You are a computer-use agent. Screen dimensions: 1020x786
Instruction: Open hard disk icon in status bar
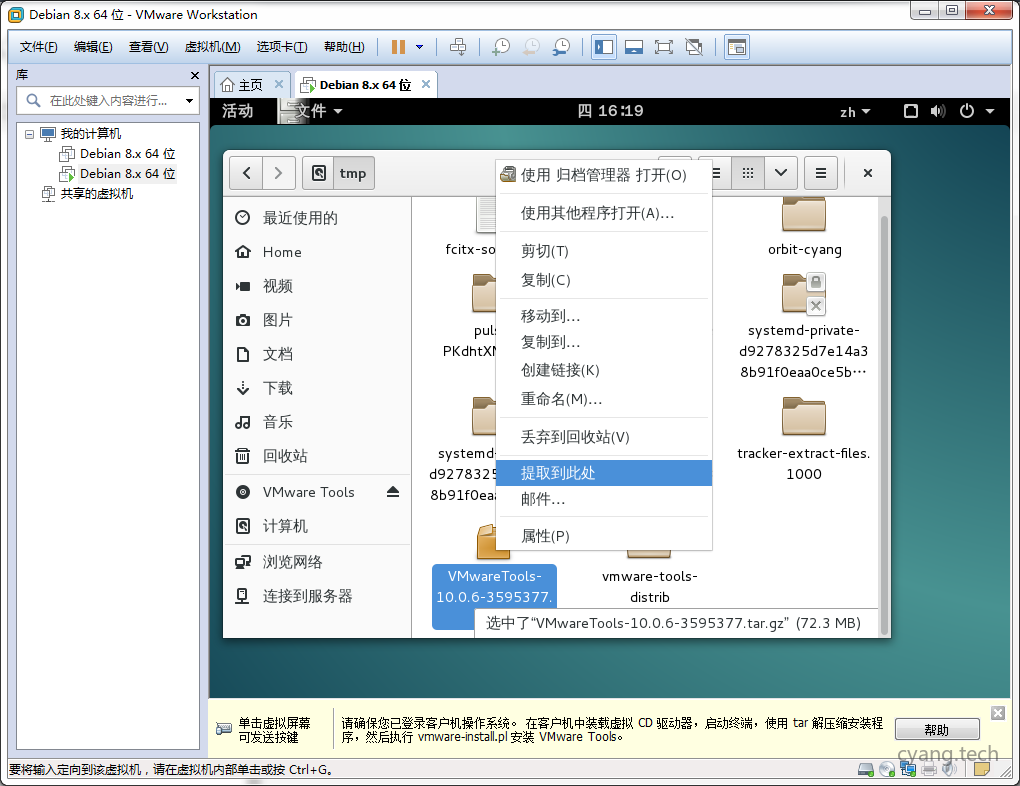(864, 769)
